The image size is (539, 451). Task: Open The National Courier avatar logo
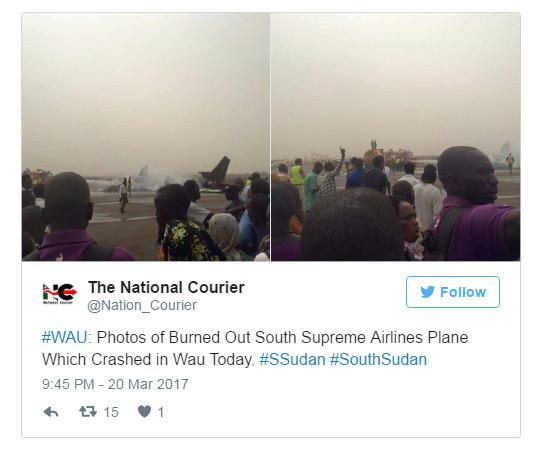click(x=59, y=293)
